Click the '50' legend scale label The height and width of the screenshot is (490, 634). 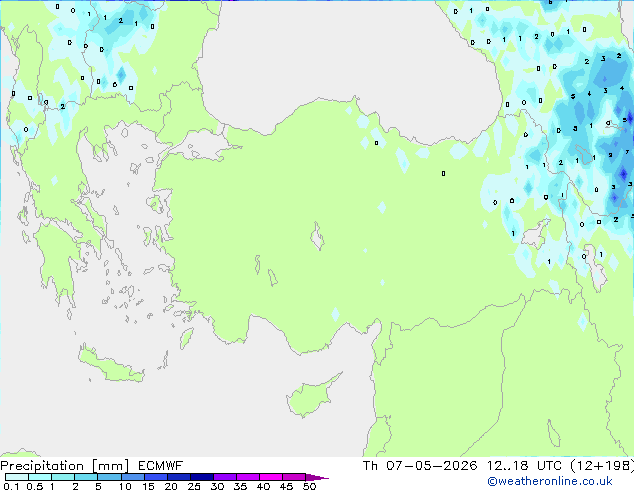[x=309, y=486]
